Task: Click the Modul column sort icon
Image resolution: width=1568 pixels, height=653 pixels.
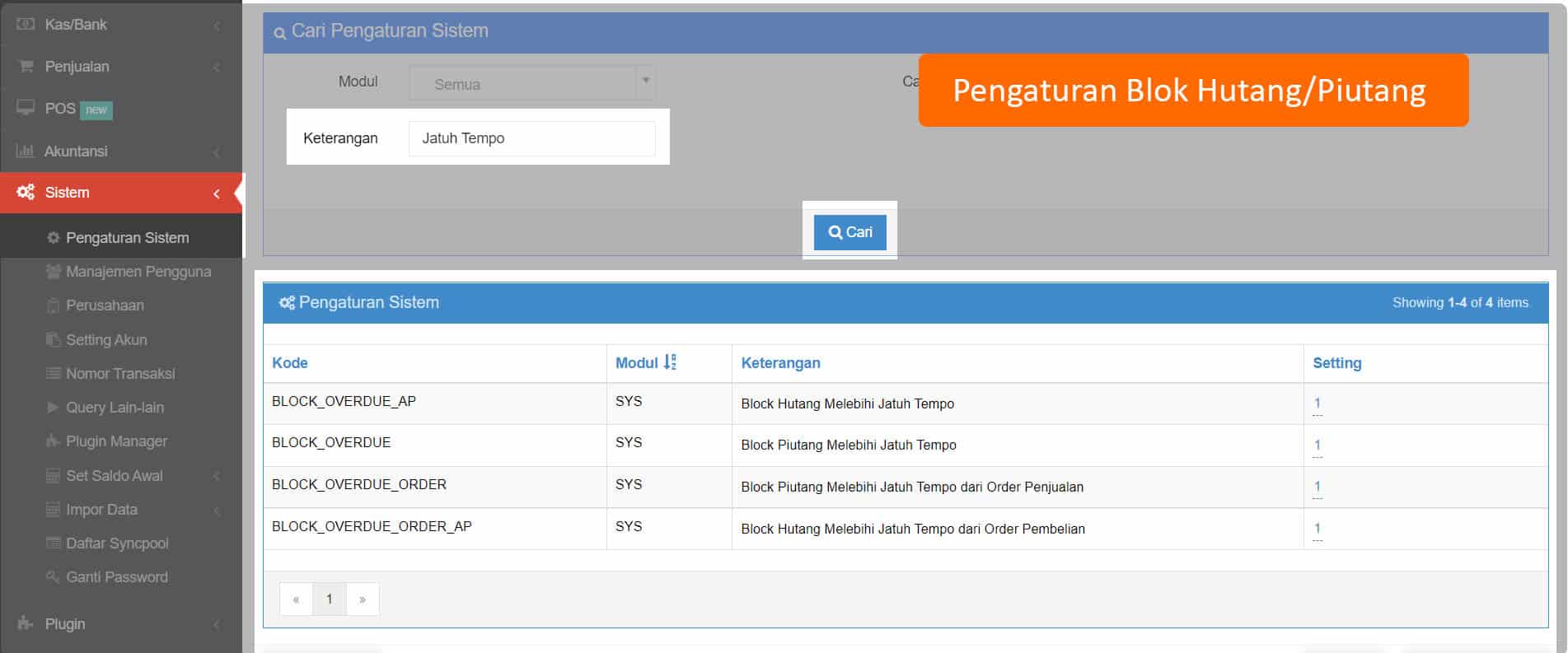Action: point(670,361)
